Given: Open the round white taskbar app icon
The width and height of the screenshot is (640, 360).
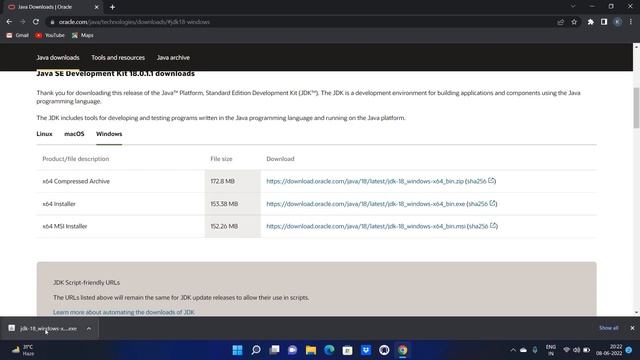Looking at the screenshot, I should point(384,350).
